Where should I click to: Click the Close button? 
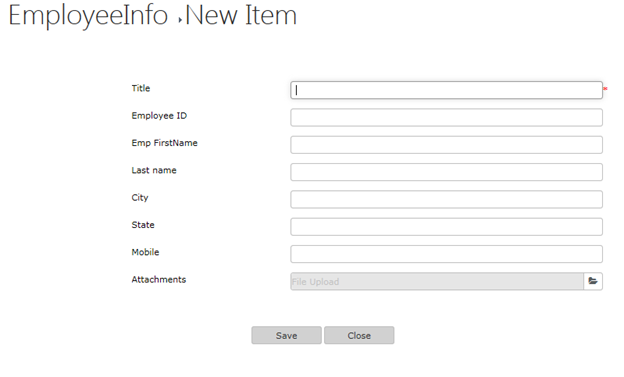pos(359,335)
